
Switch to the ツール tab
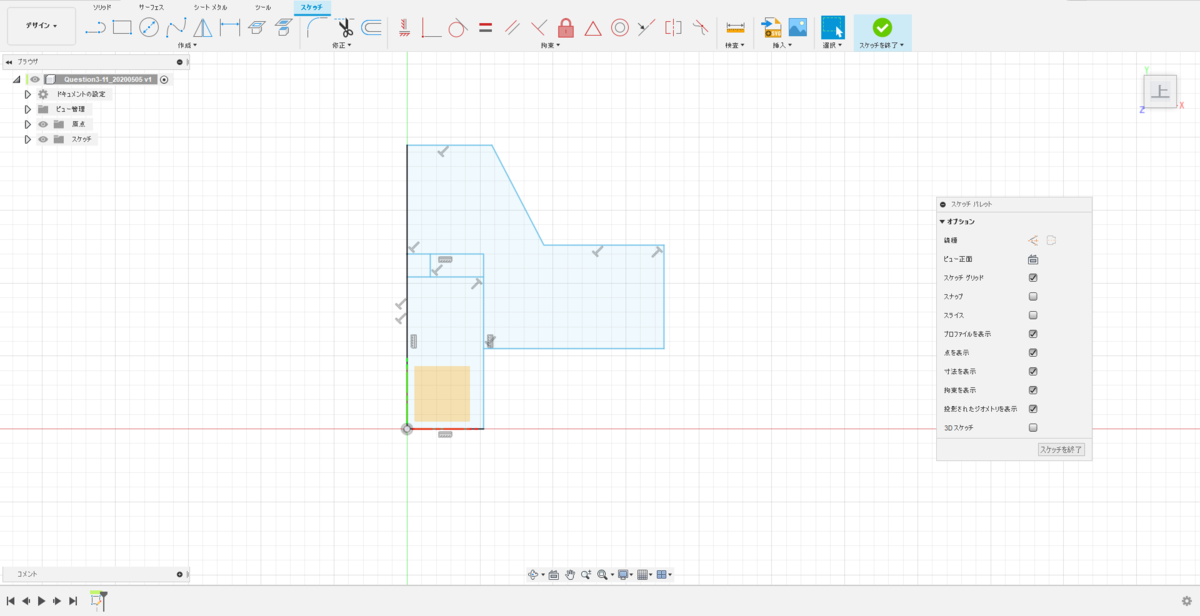tap(263, 7)
